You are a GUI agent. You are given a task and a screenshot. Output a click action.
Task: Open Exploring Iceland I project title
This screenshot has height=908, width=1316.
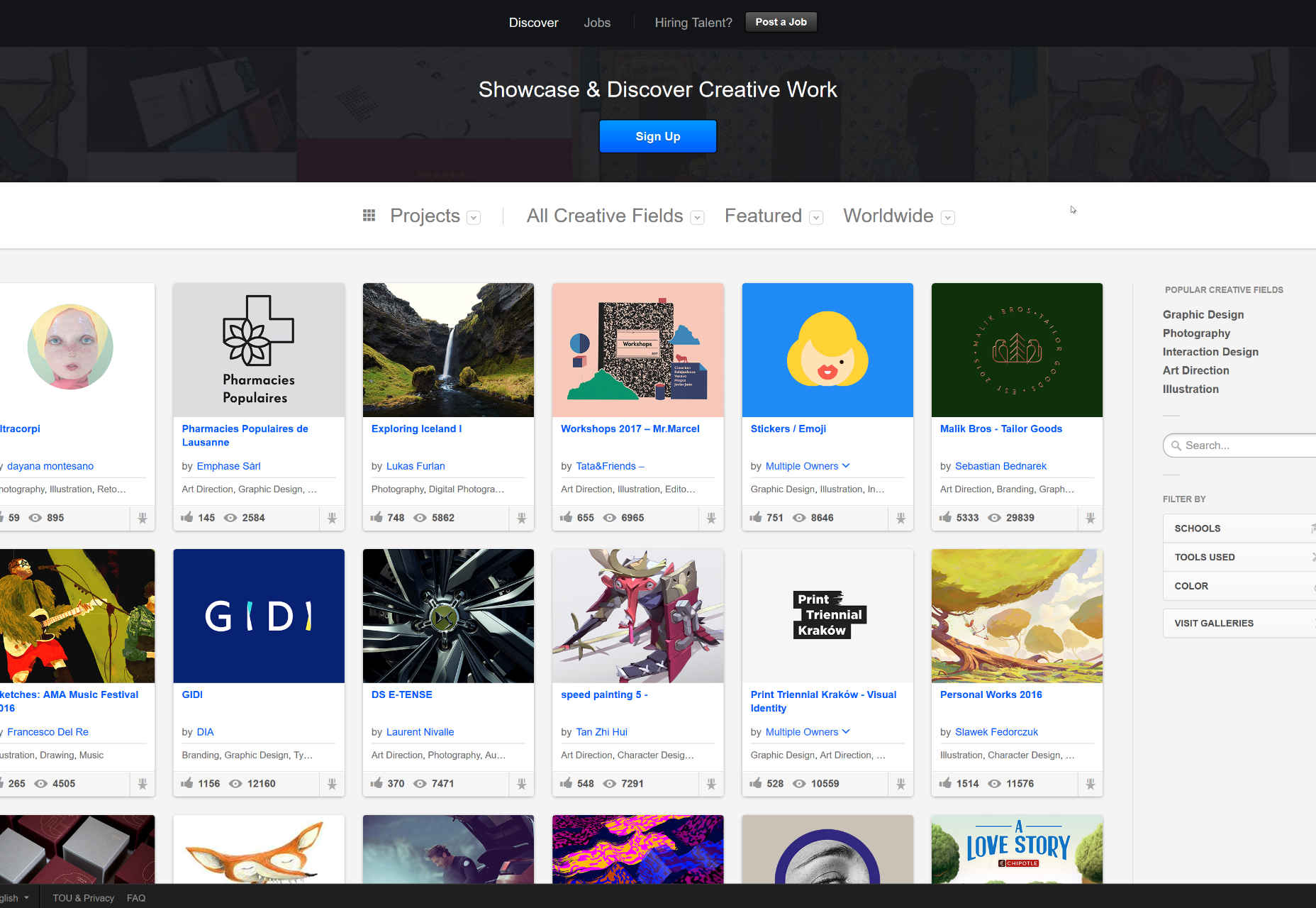(416, 428)
